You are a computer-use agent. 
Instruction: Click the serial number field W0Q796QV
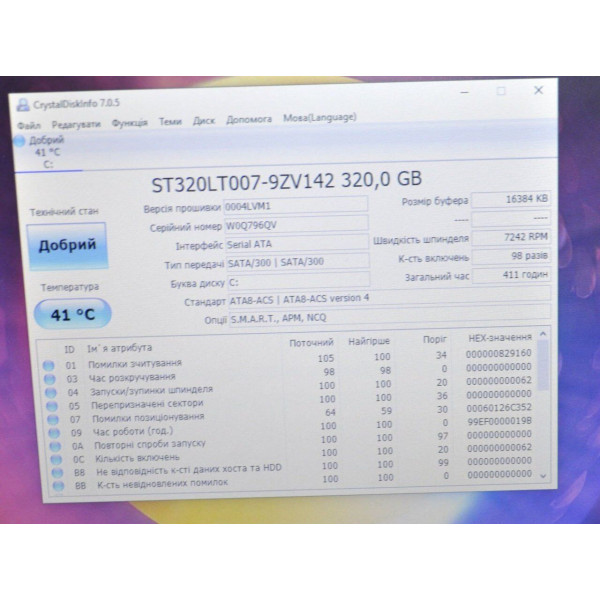[x=297, y=224]
